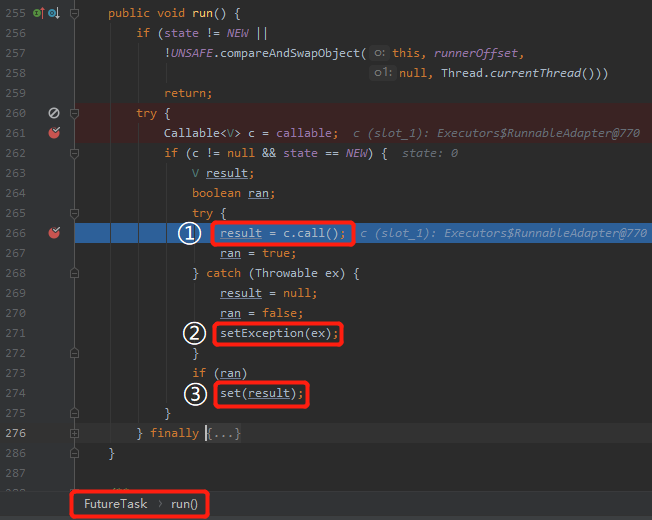Collapse the if block fold at line 262
The height and width of the screenshot is (520, 652).
pyautogui.click(x=74, y=153)
